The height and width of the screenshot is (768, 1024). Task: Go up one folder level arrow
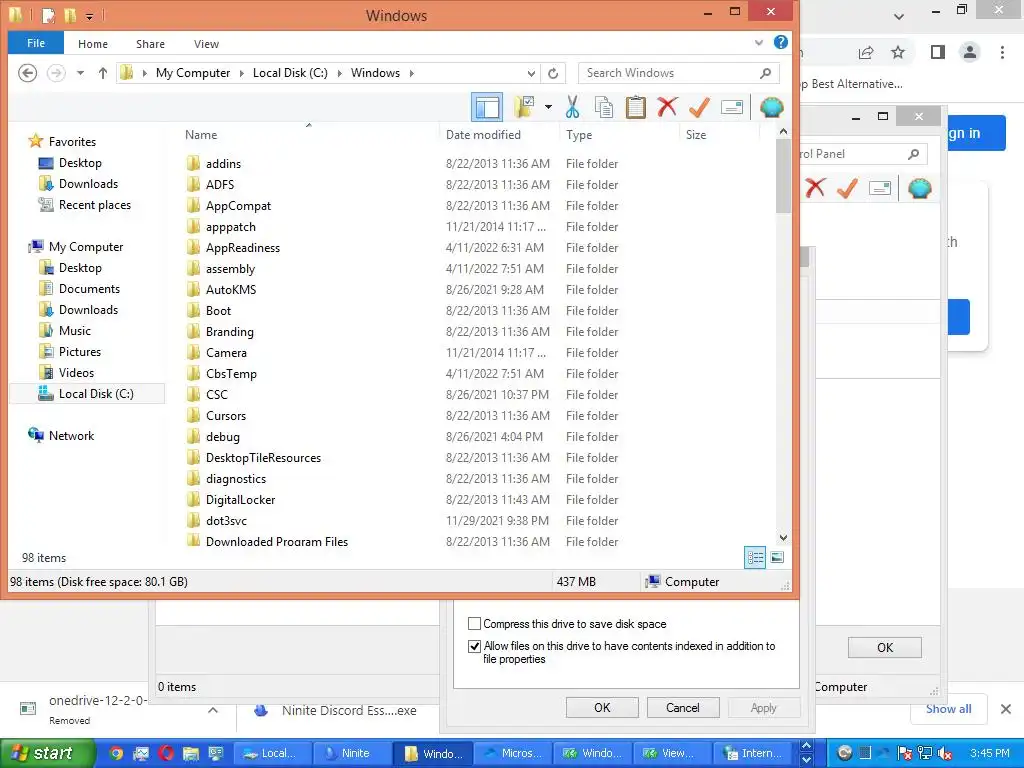[x=103, y=73]
